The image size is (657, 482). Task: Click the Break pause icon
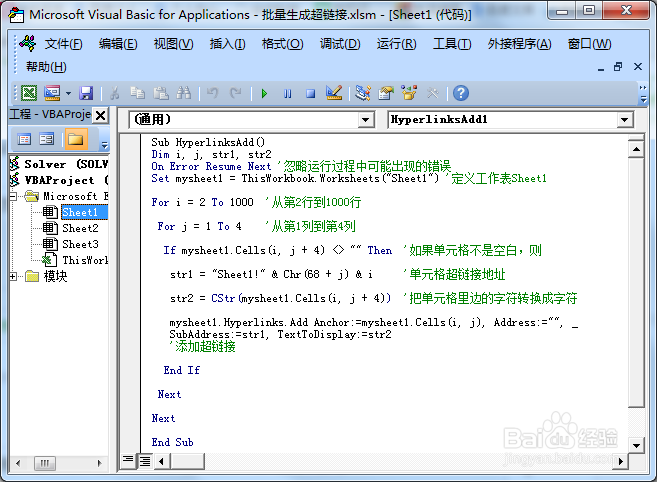pyautogui.click(x=287, y=93)
